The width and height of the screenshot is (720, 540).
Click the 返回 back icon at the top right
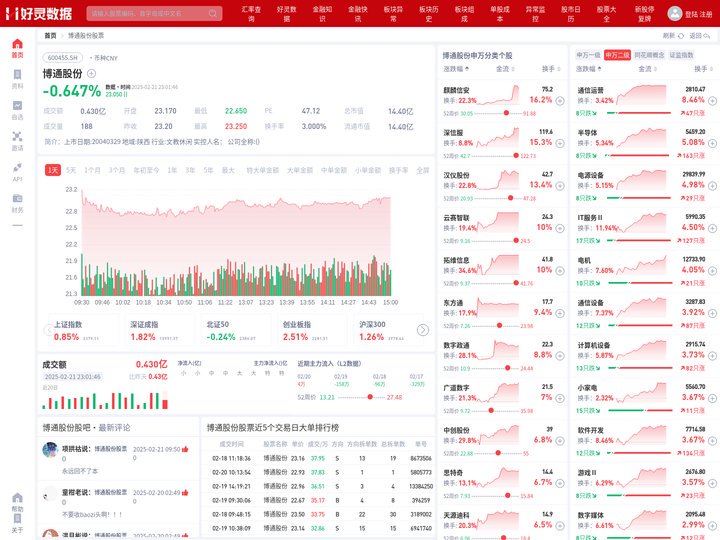coord(706,35)
